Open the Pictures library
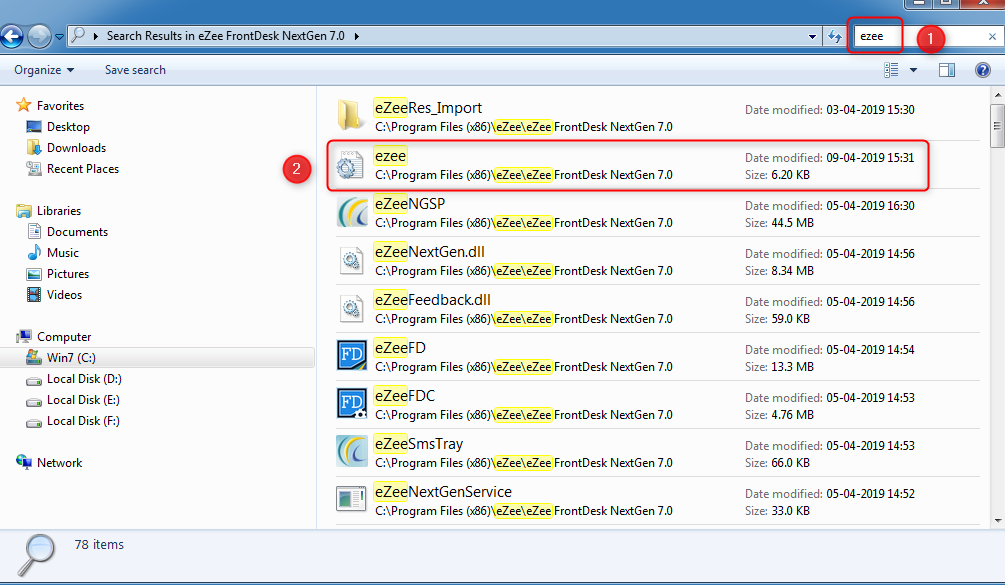Viewport: 1005px width, 585px height. pyautogui.click(x=68, y=274)
